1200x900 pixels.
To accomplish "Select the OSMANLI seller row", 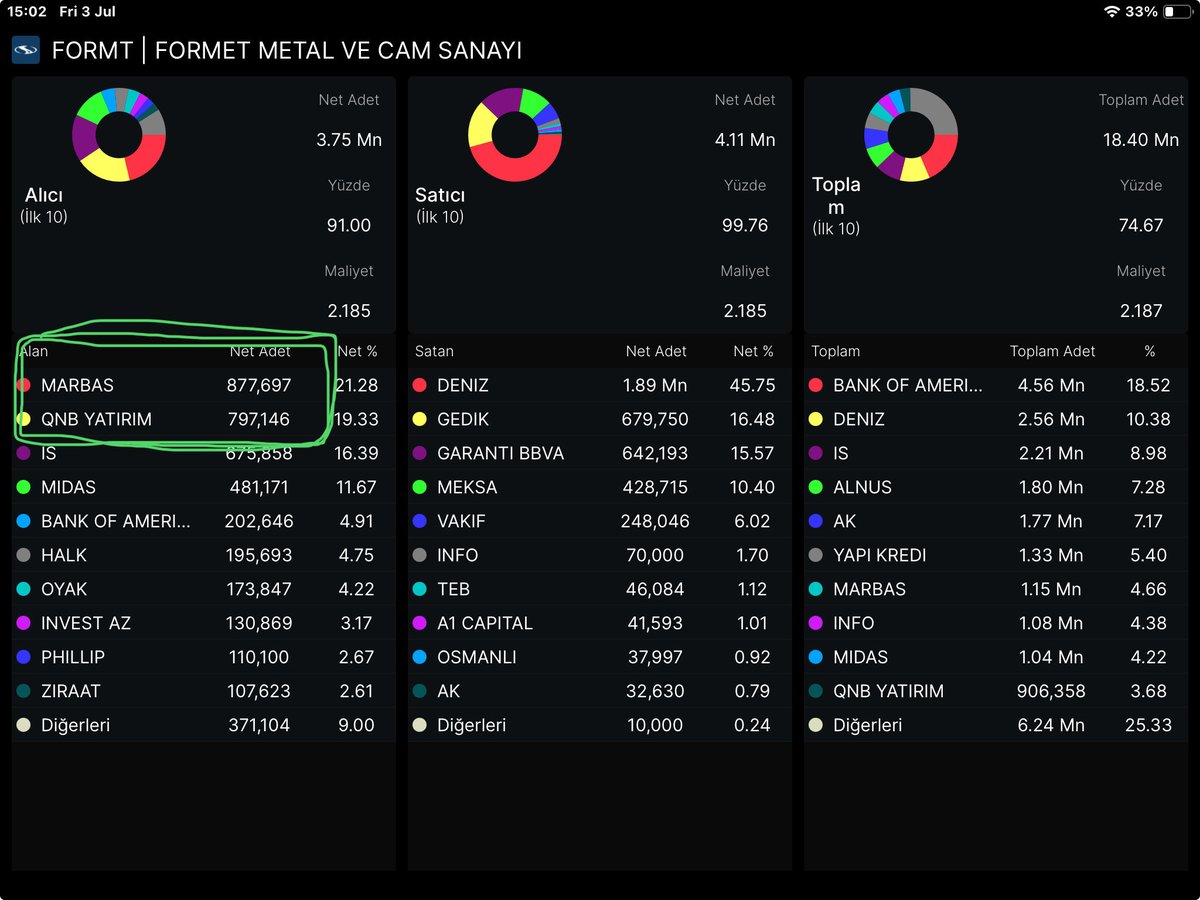I will point(600,657).
